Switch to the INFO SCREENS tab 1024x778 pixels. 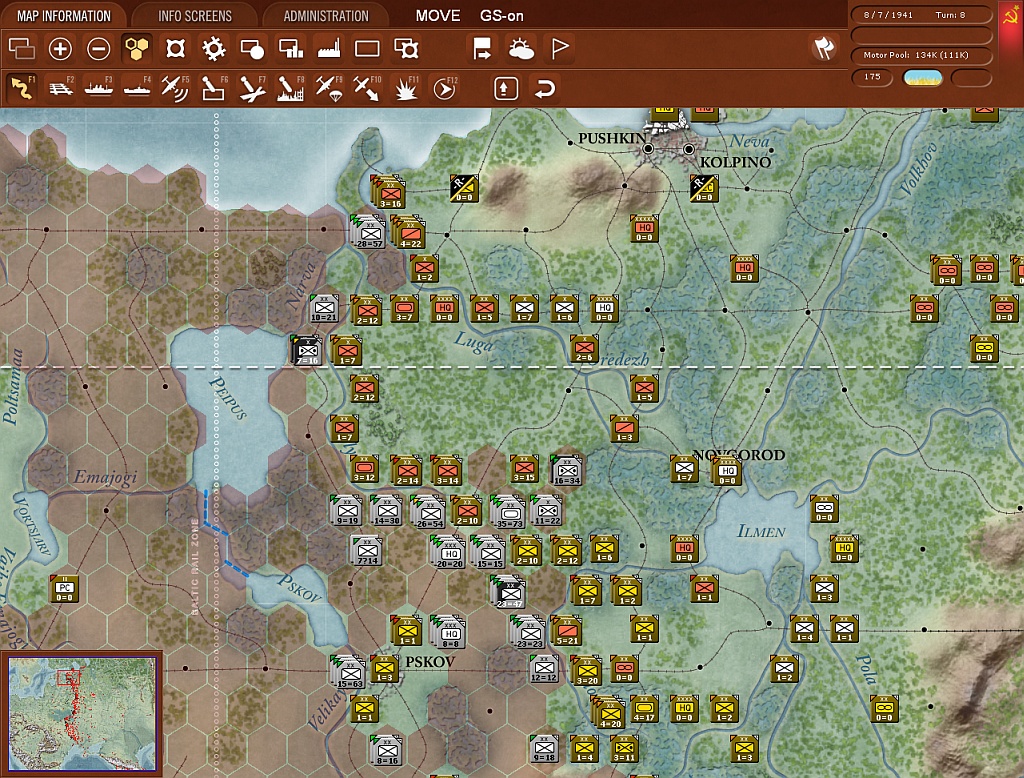(x=195, y=16)
